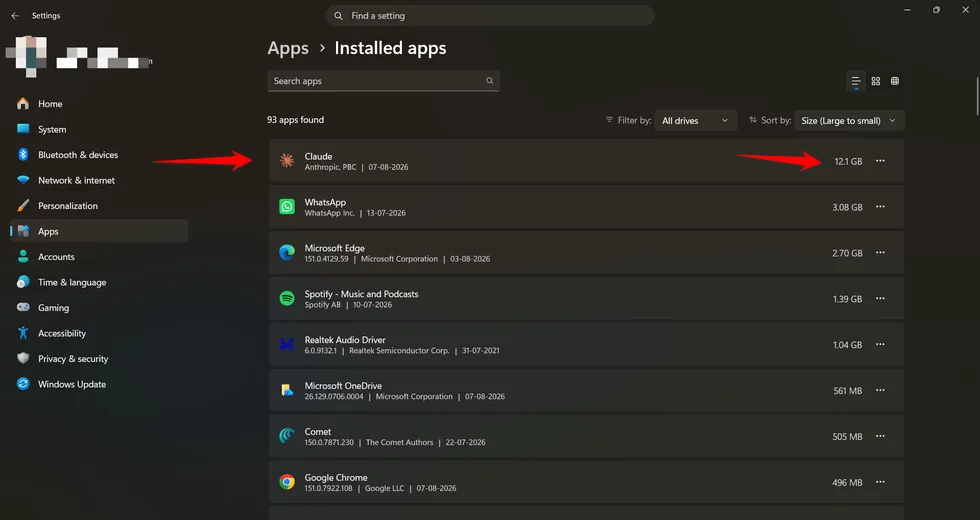The image size is (980, 520).
Task: Click the user profile avatar
Action: (x=27, y=55)
